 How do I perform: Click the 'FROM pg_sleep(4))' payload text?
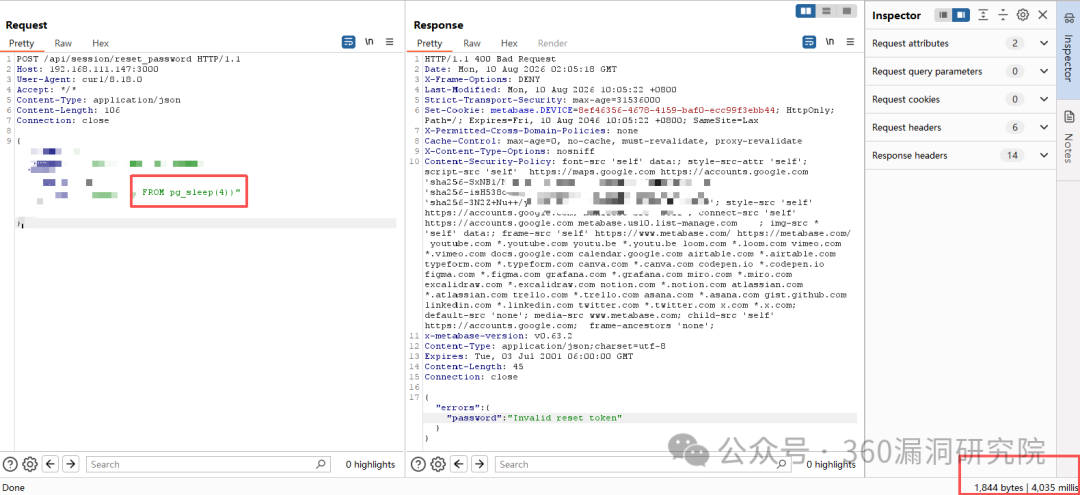click(x=191, y=193)
